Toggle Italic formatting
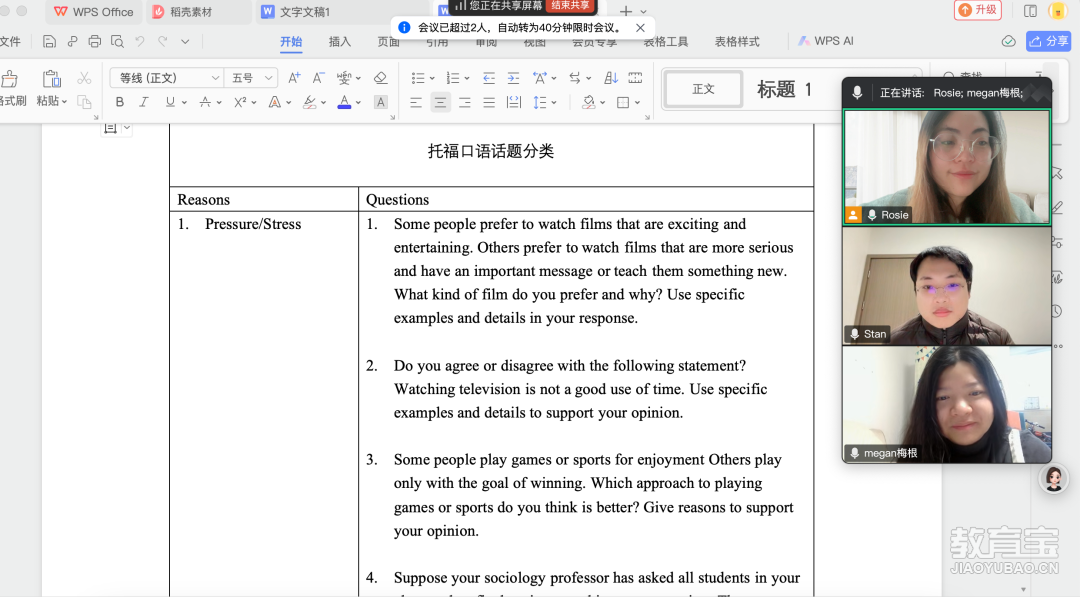The width and height of the screenshot is (1080, 597). pos(144,102)
